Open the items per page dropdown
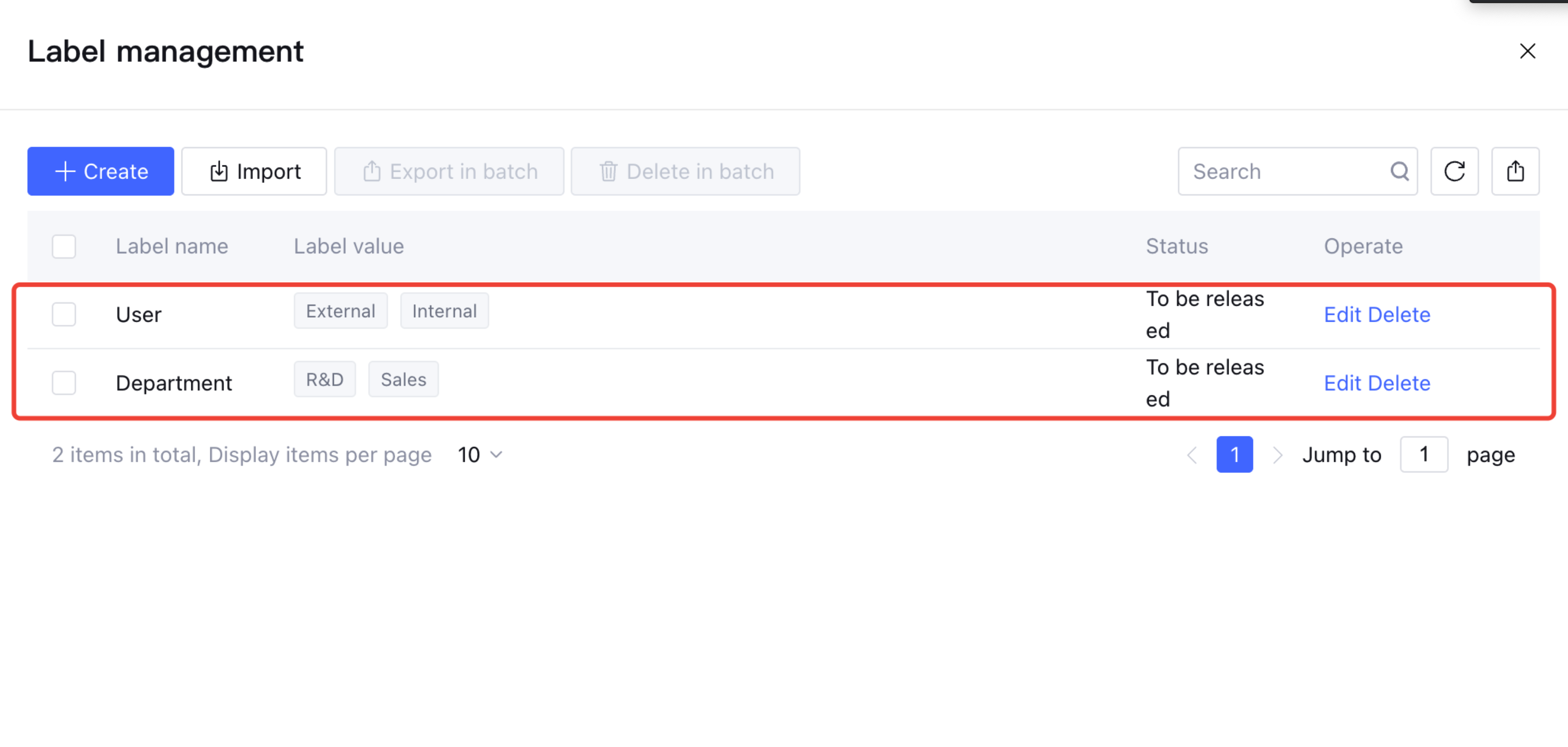Screen dimensions: 1568x747 click(x=480, y=455)
